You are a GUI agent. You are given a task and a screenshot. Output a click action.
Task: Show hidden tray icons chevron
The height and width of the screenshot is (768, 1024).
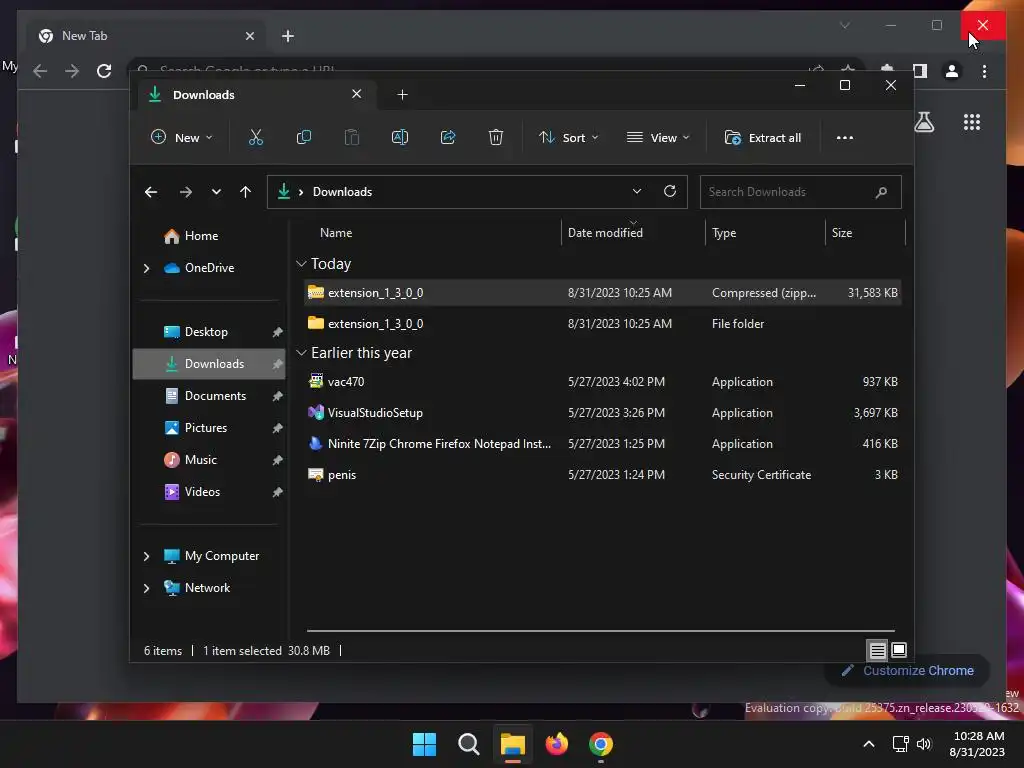(869, 744)
